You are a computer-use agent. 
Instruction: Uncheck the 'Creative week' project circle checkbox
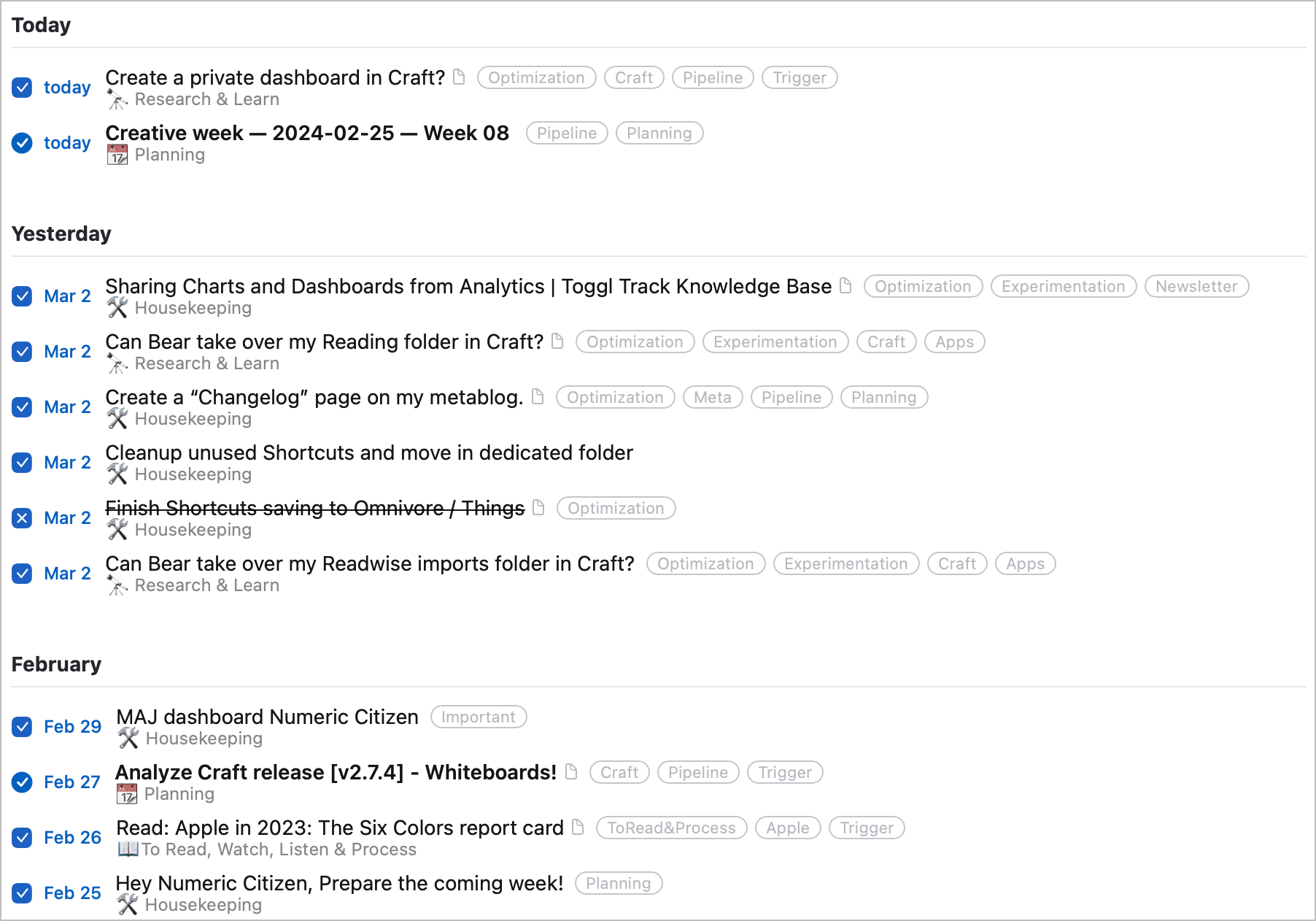22,143
